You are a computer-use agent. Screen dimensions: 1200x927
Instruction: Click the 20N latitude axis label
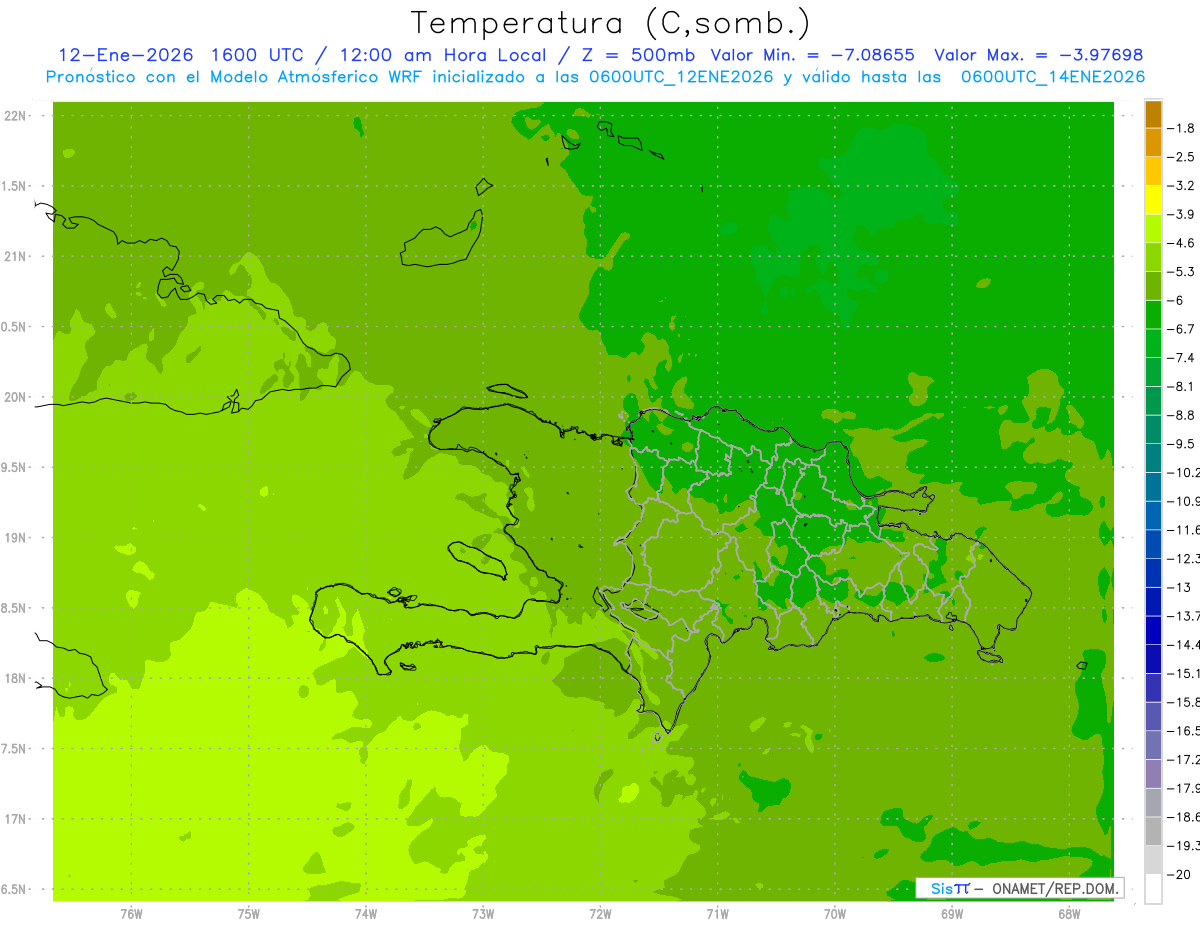[15, 397]
